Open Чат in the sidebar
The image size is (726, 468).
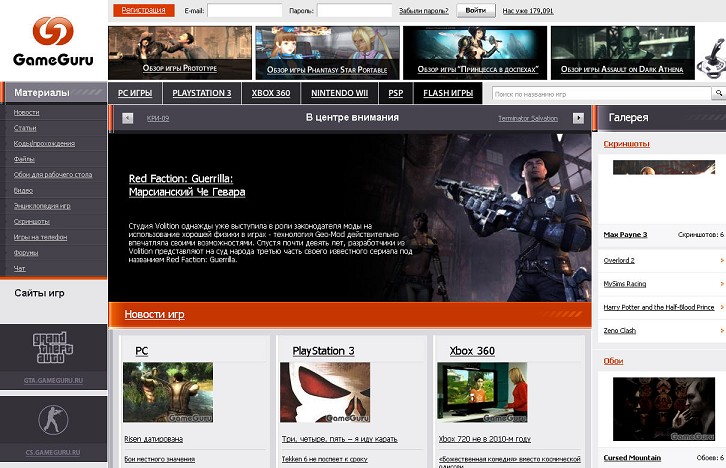pyautogui.click(x=19, y=268)
